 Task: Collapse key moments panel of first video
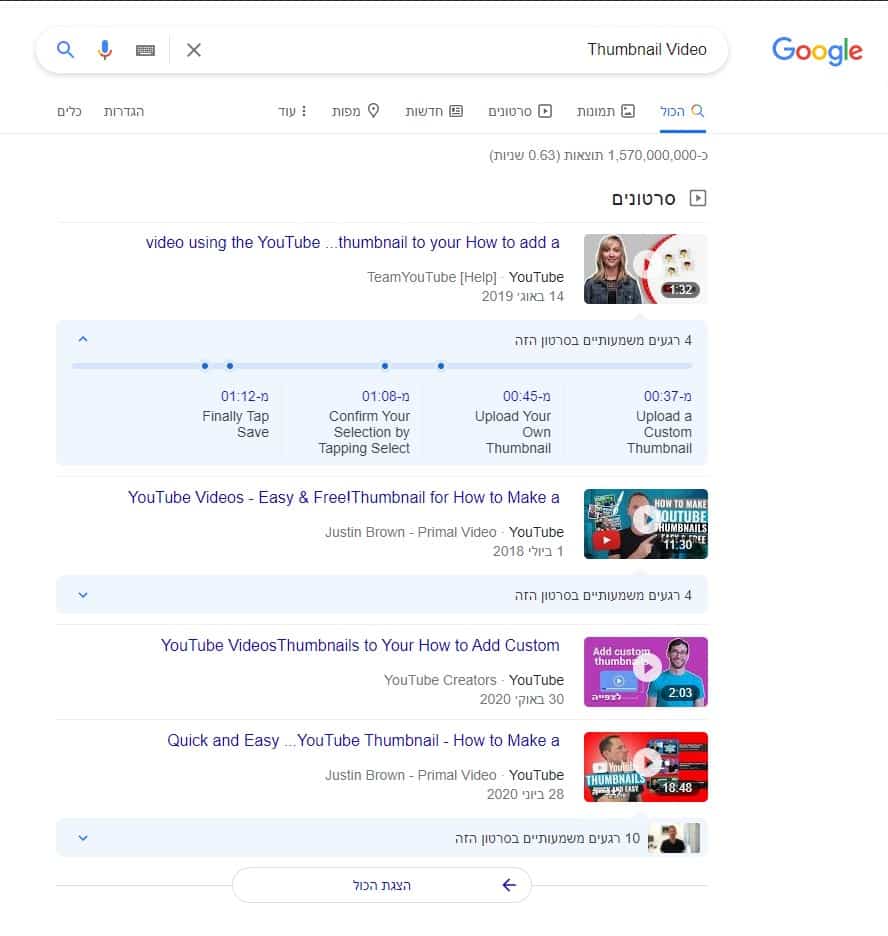pos(83,339)
